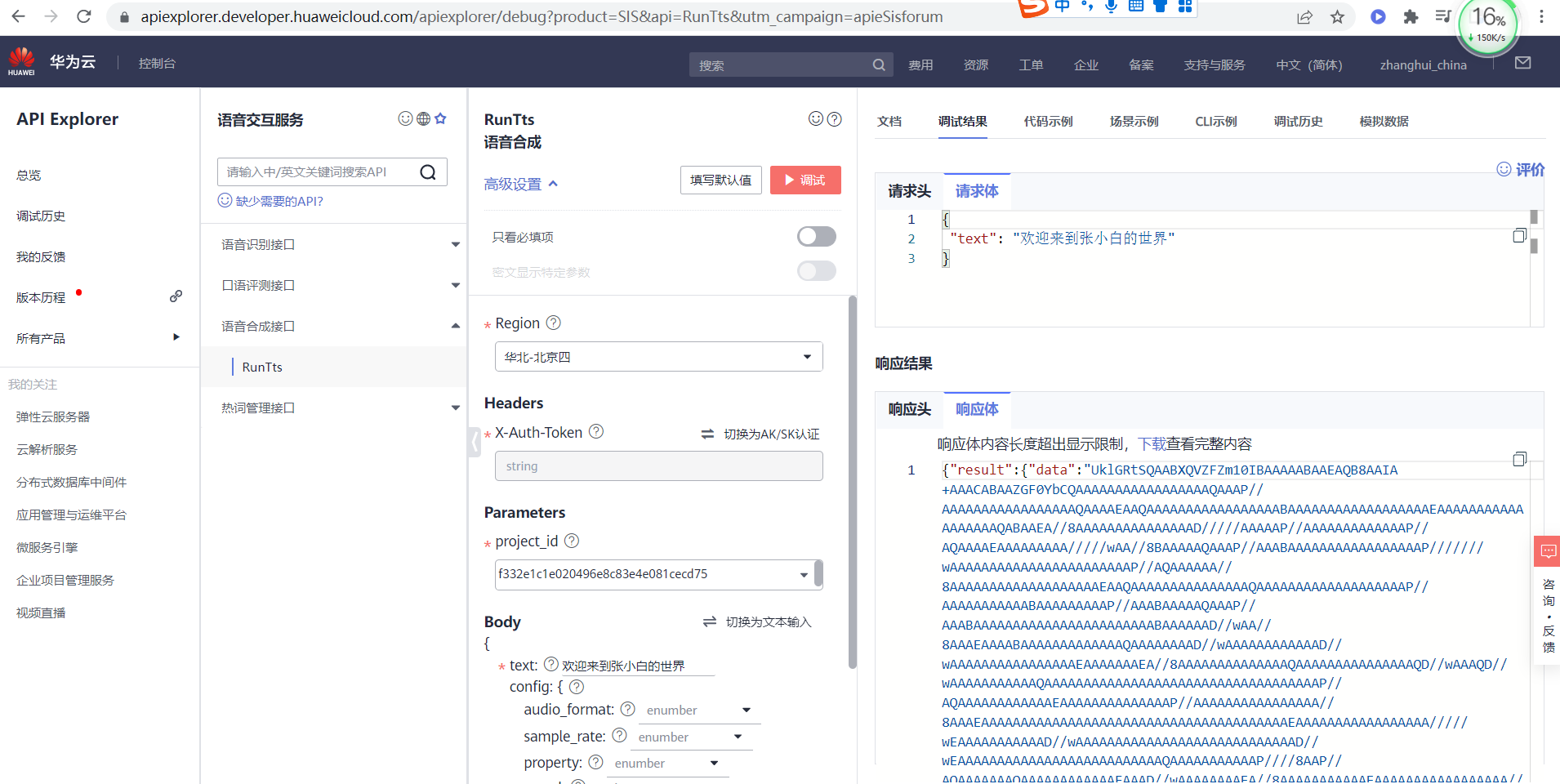Switch to the 文档 tab

889,122
